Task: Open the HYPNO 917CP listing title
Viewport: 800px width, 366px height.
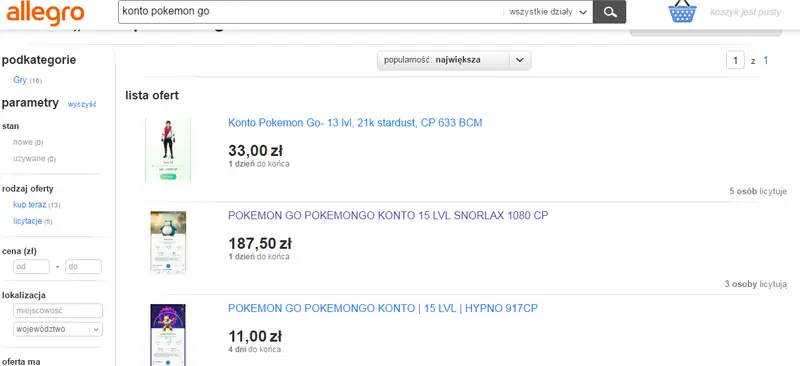Action: coord(383,308)
